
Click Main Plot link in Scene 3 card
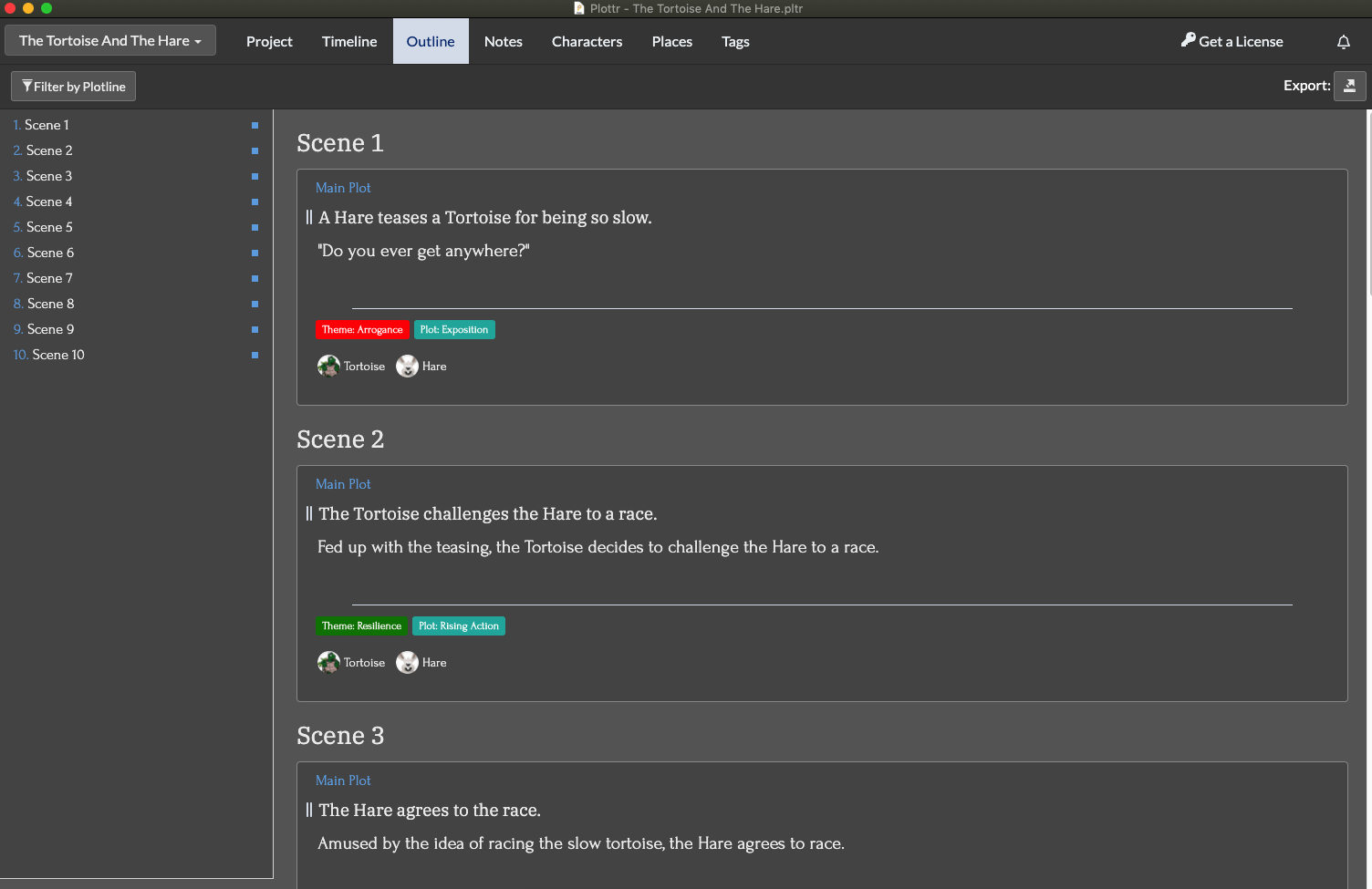[x=343, y=780]
